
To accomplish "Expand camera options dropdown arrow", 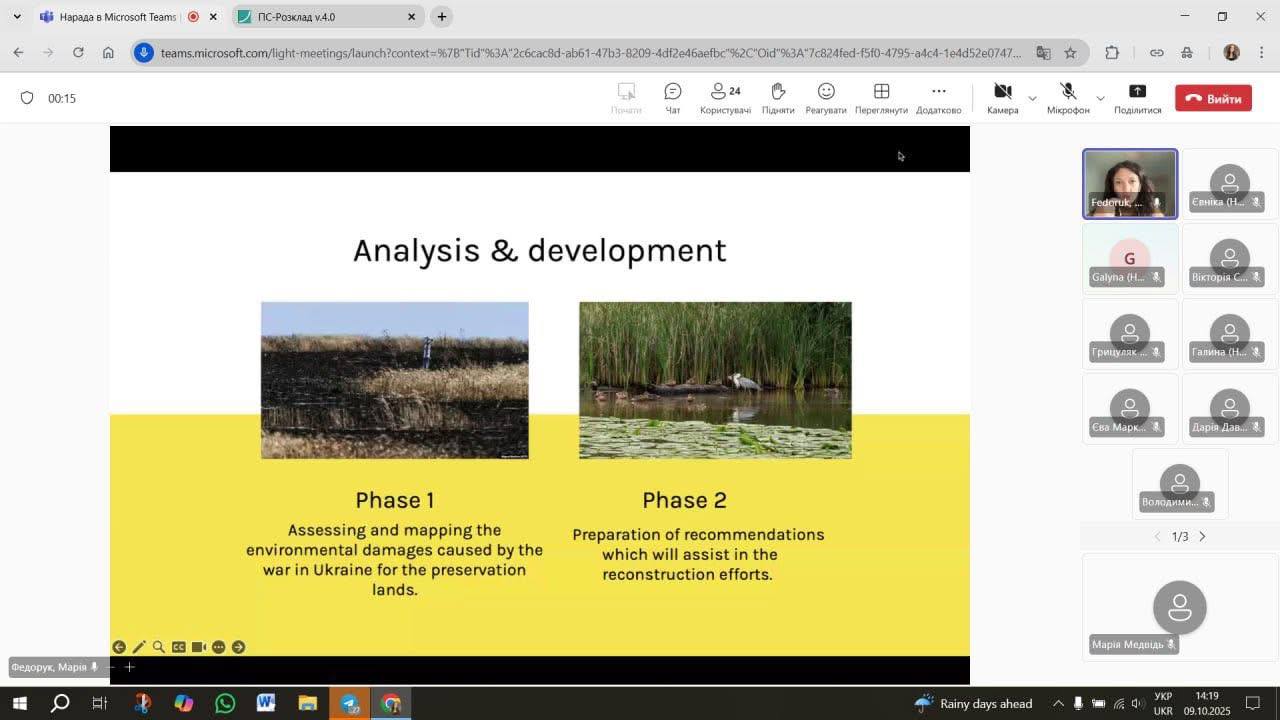I will pyautogui.click(x=1032, y=98).
